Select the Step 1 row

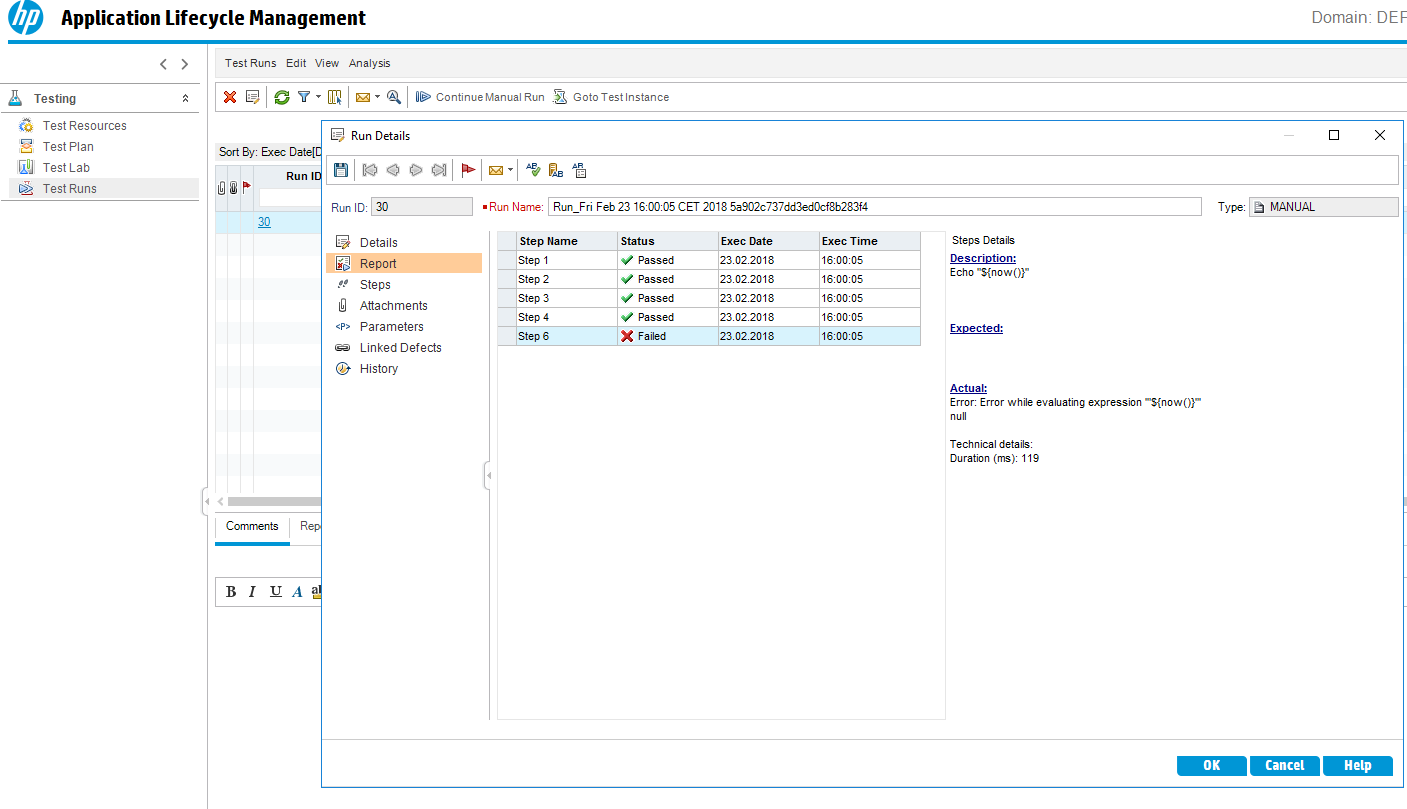[x=709, y=260]
